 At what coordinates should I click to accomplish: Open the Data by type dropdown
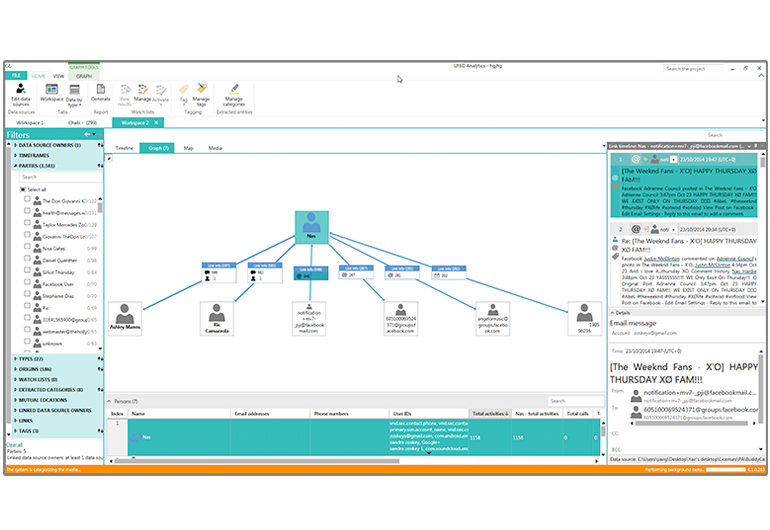tap(75, 93)
